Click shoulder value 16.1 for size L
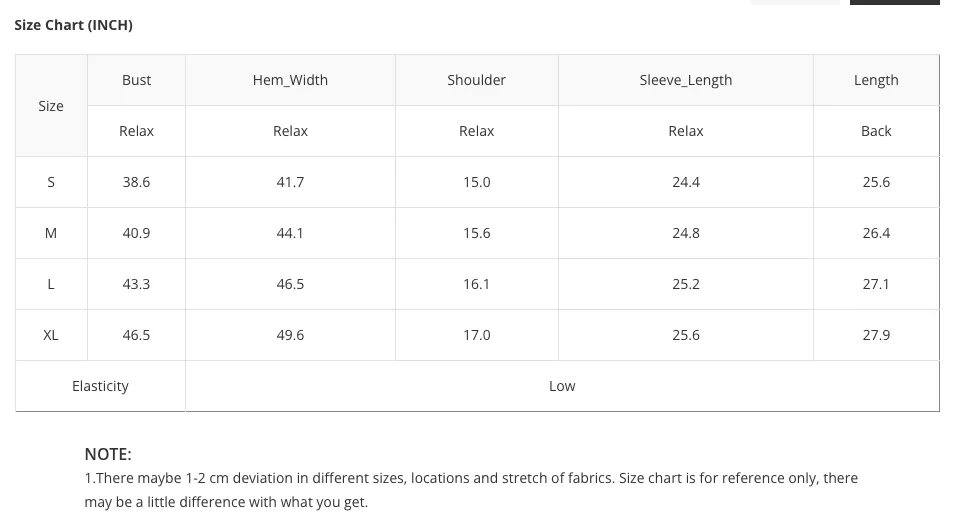Viewport: 954px width, 523px height. 476,285
